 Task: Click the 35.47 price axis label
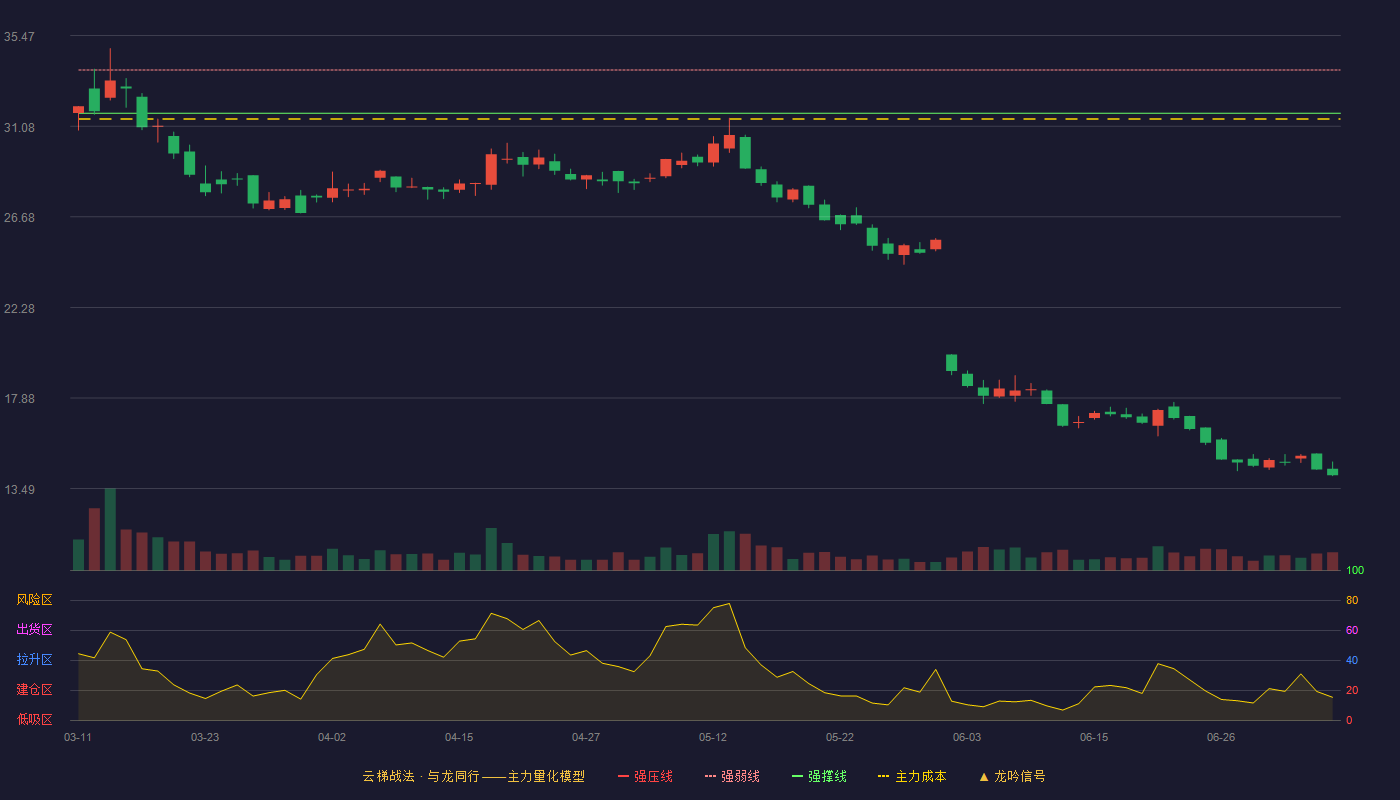[19, 37]
